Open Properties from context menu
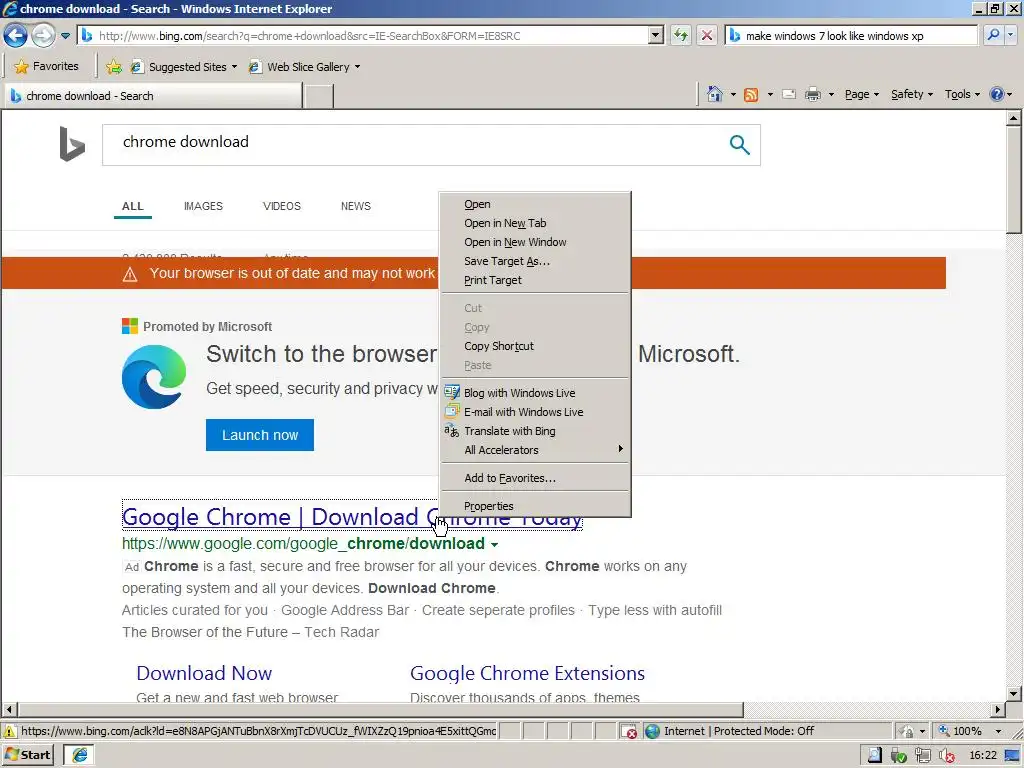Image resolution: width=1024 pixels, height=768 pixels. (535, 506)
